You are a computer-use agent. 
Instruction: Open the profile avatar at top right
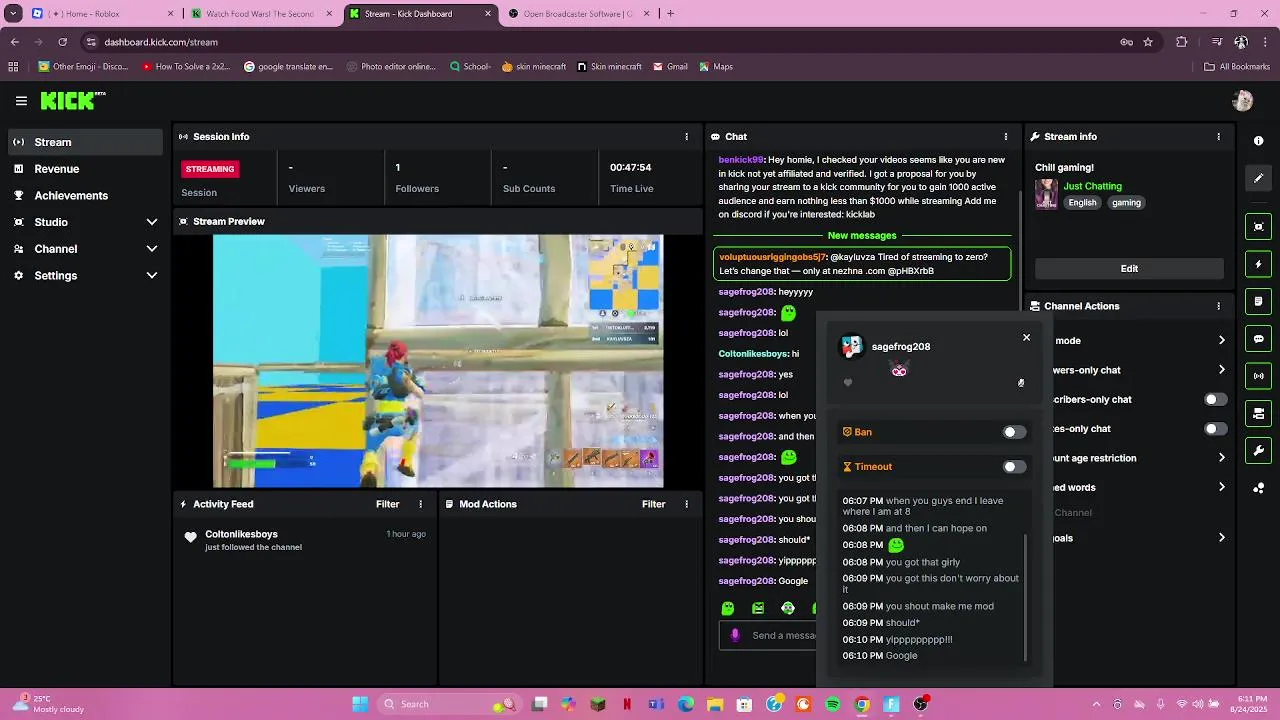1243,101
